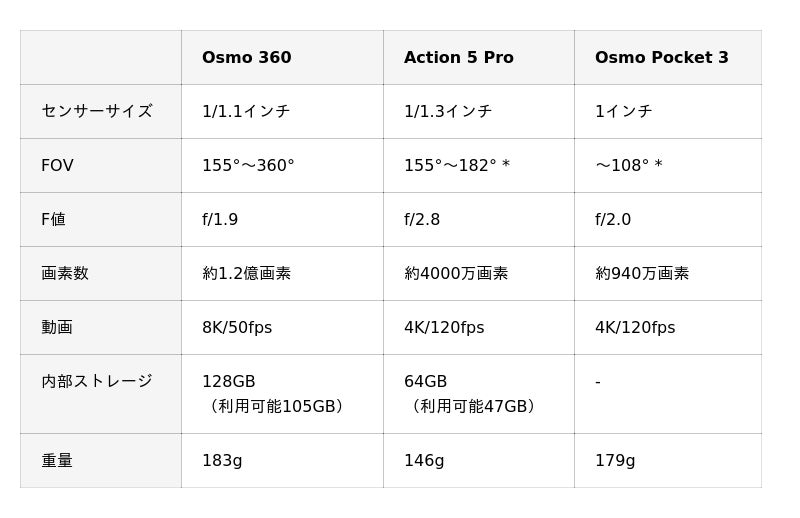Select the 155°〜182° FOV cell
This screenshot has height=518, width=800.
[456, 166]
